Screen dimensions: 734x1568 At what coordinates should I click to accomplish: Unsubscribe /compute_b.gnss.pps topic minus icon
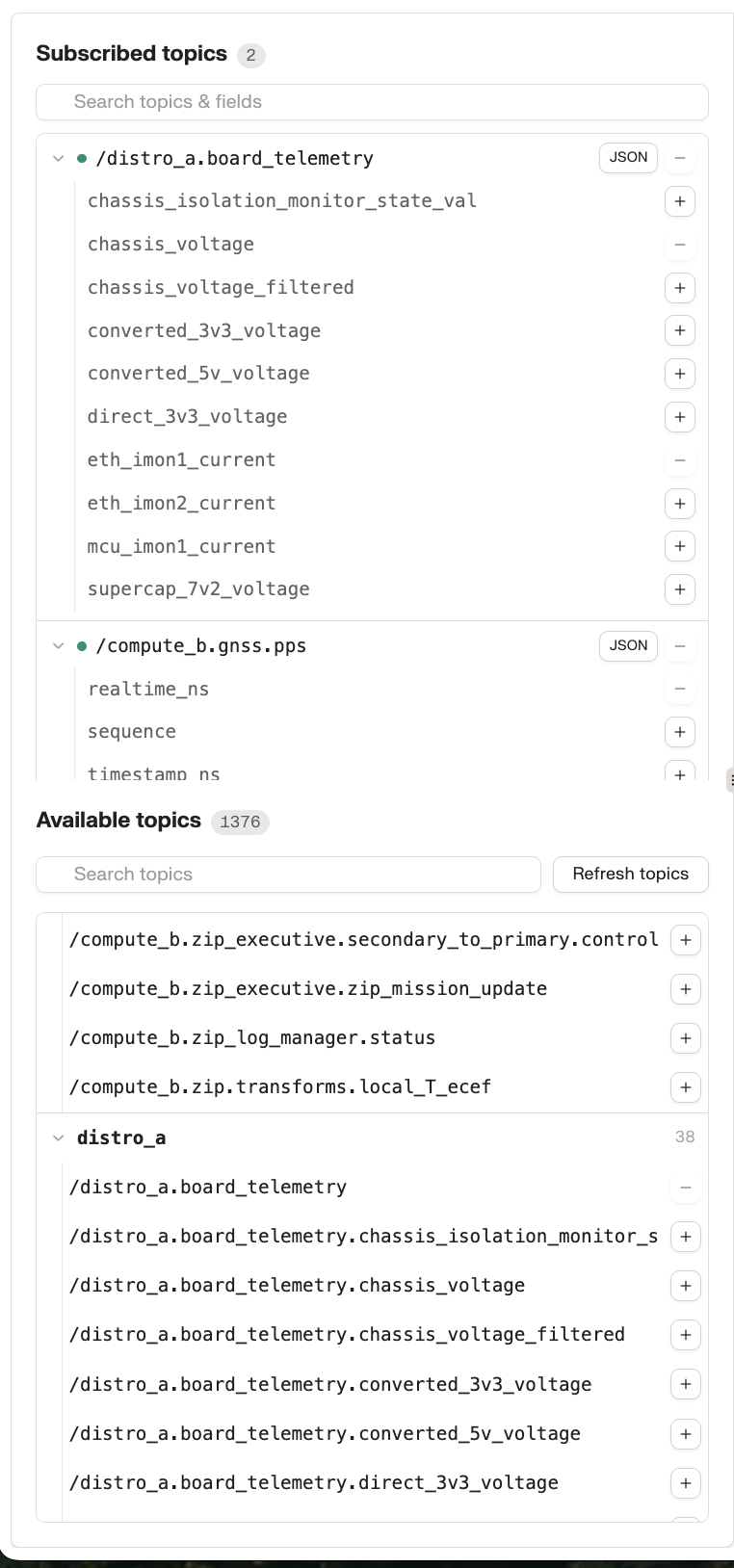click(x=680, y=645)
